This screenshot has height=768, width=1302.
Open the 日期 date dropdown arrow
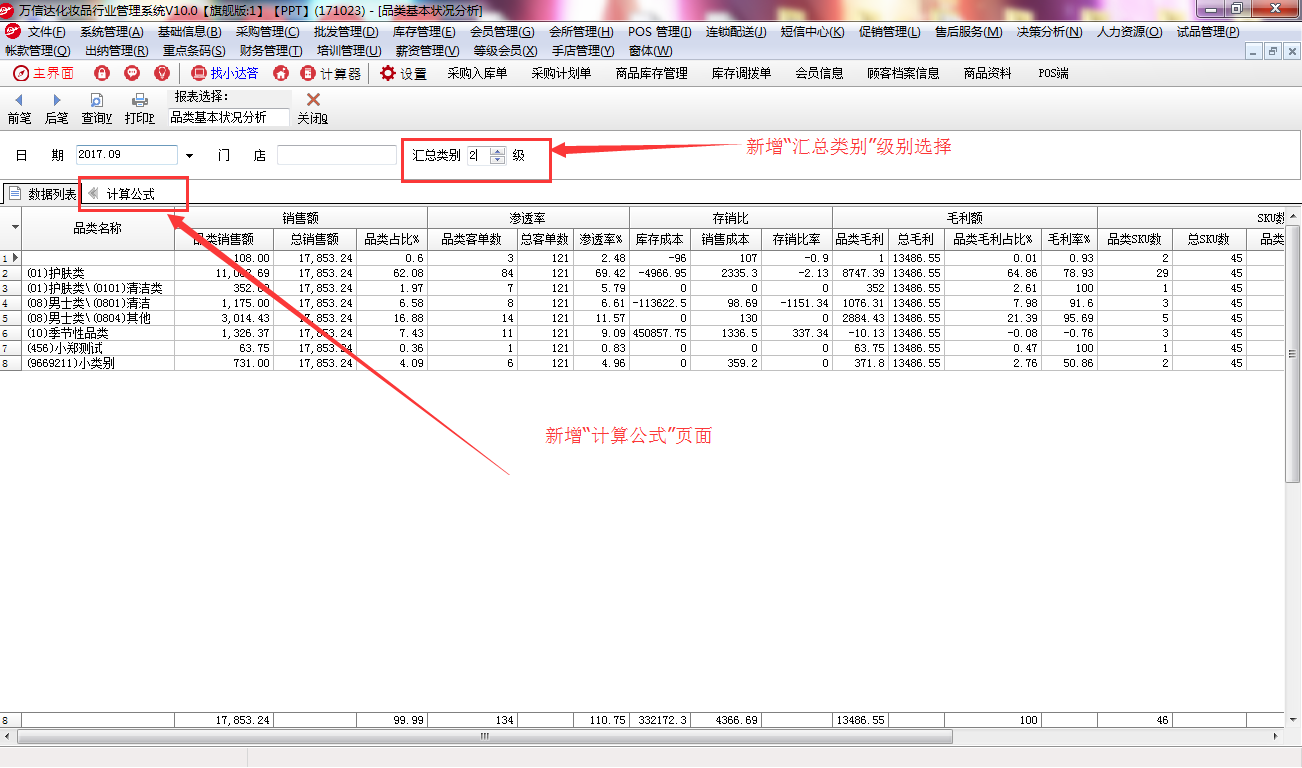click(189, 156)
